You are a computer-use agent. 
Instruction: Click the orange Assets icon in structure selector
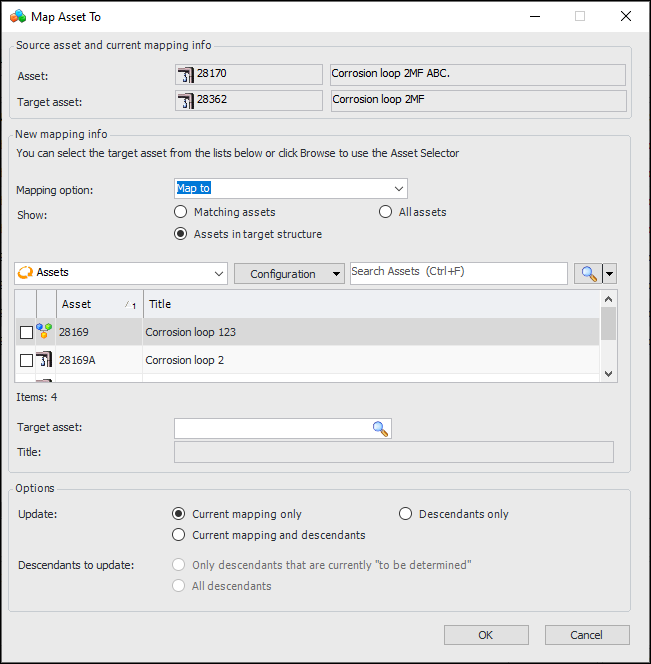coord(26,273)
